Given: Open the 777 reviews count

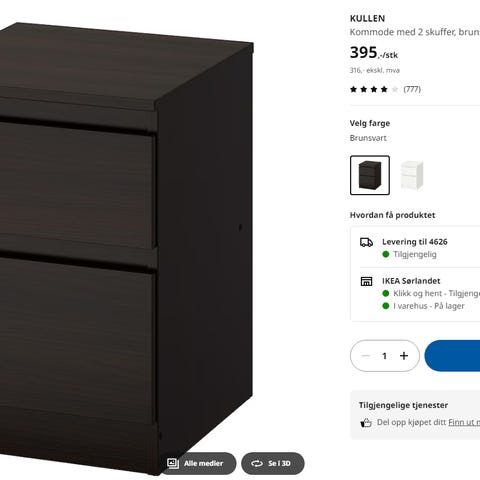Looking at the screenshot, I should click(412, 89).
